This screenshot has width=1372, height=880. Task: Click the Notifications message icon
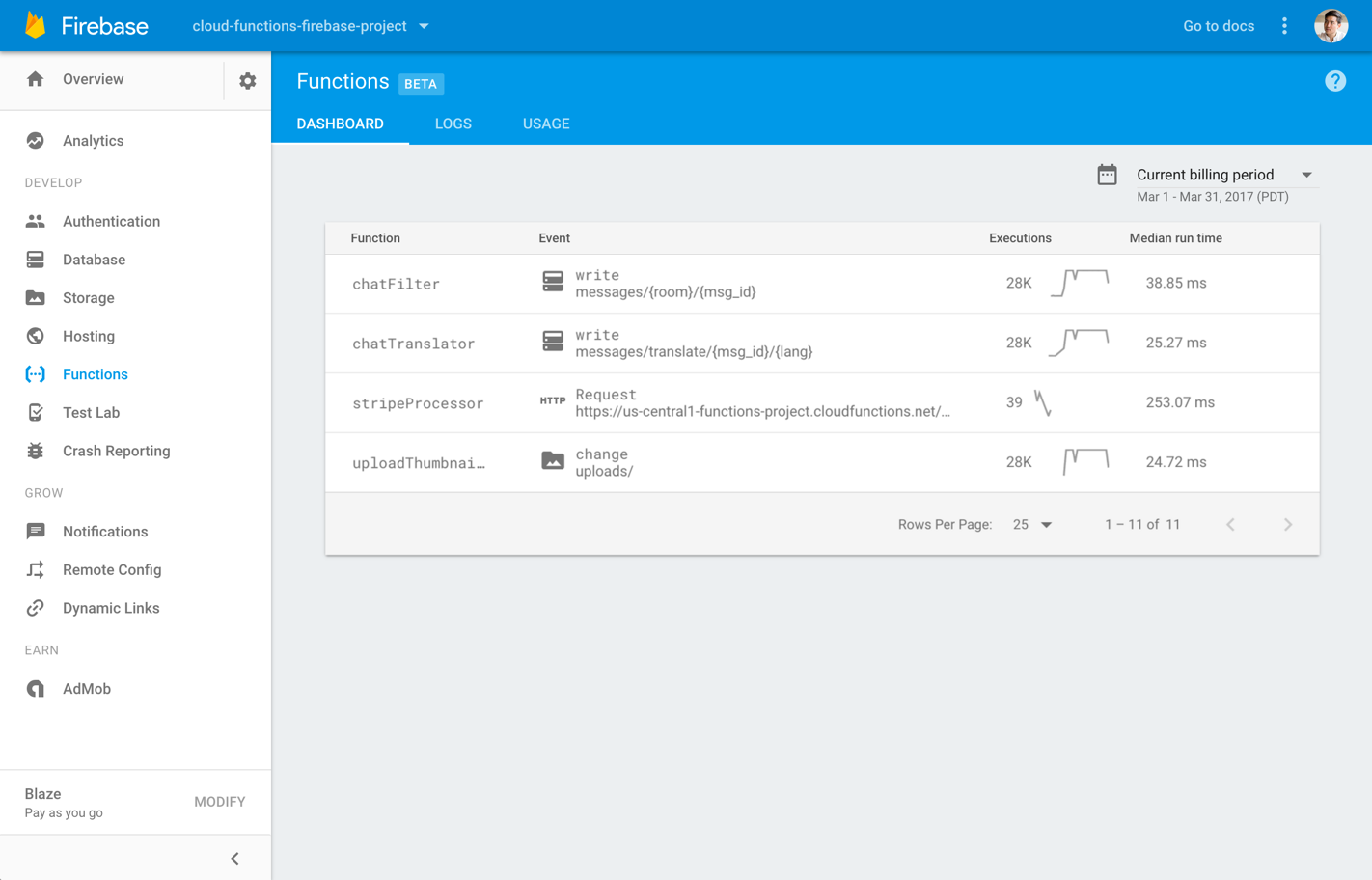36,532
